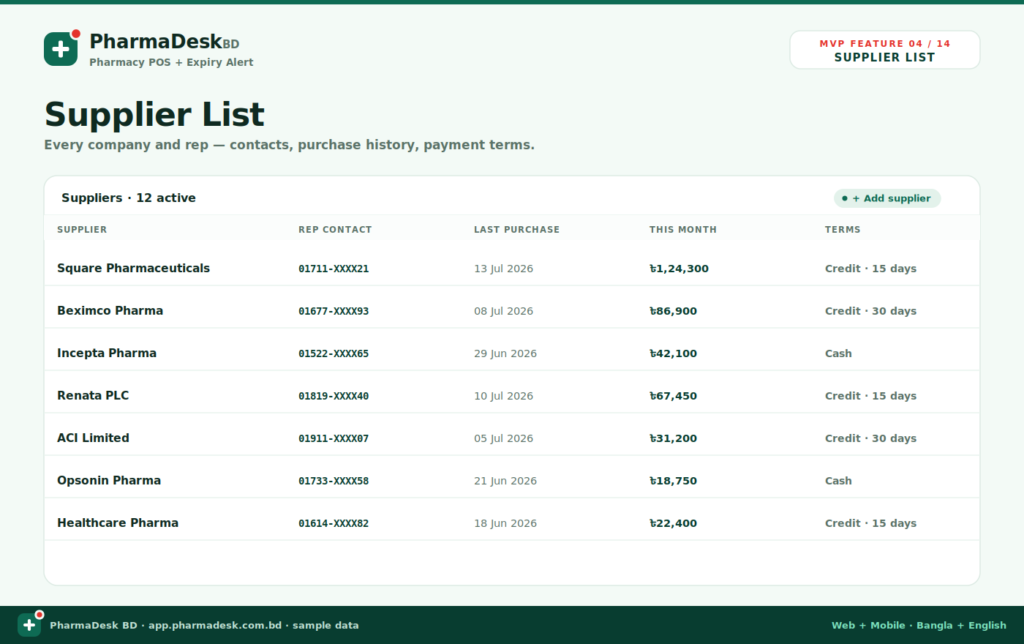Click the Suppliers · 12 active heading
The height and width of the screenshot is (644, 1024).
click(x=129, y=198)
